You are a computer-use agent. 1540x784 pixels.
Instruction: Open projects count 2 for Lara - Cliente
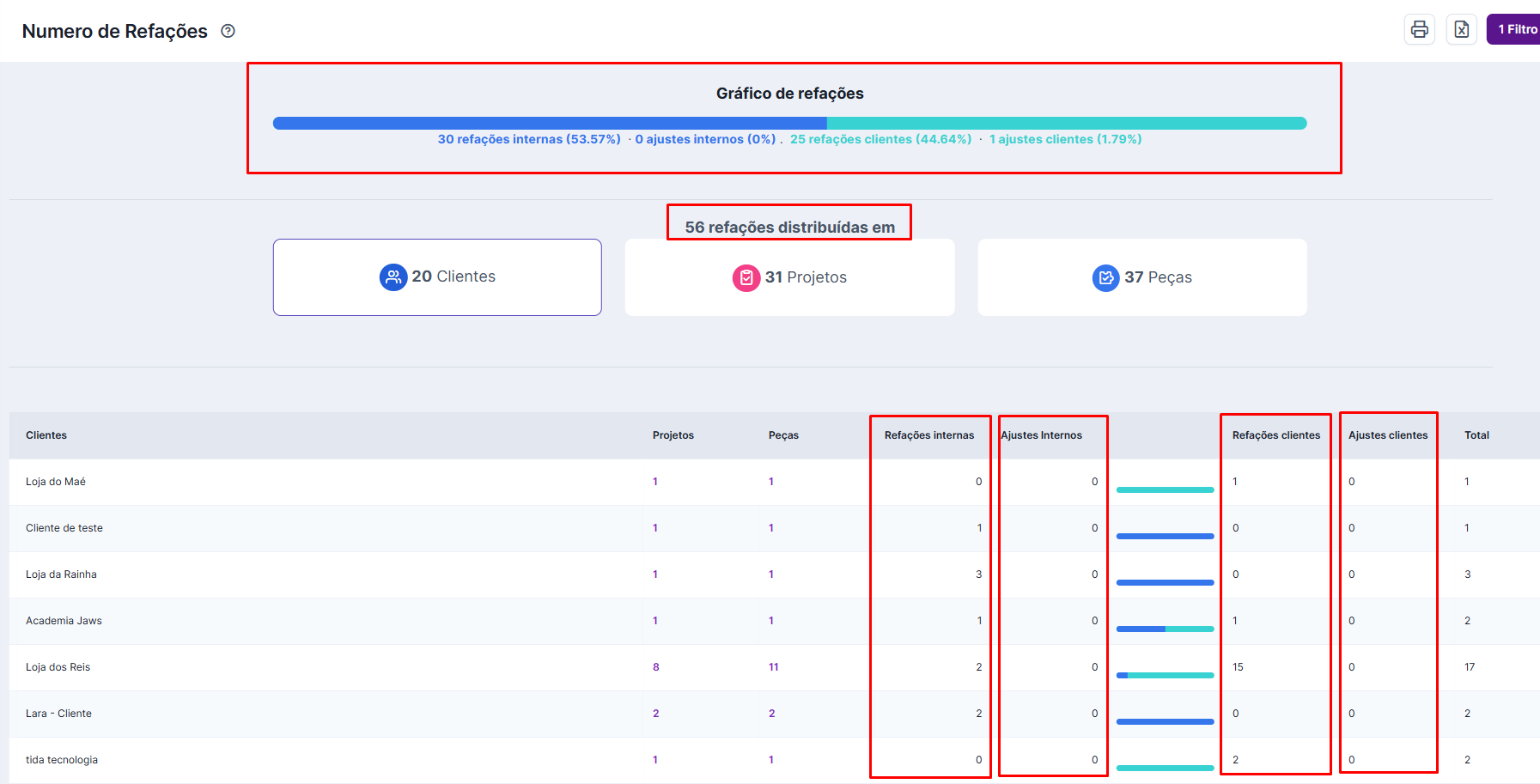click(x=656, y=714)
